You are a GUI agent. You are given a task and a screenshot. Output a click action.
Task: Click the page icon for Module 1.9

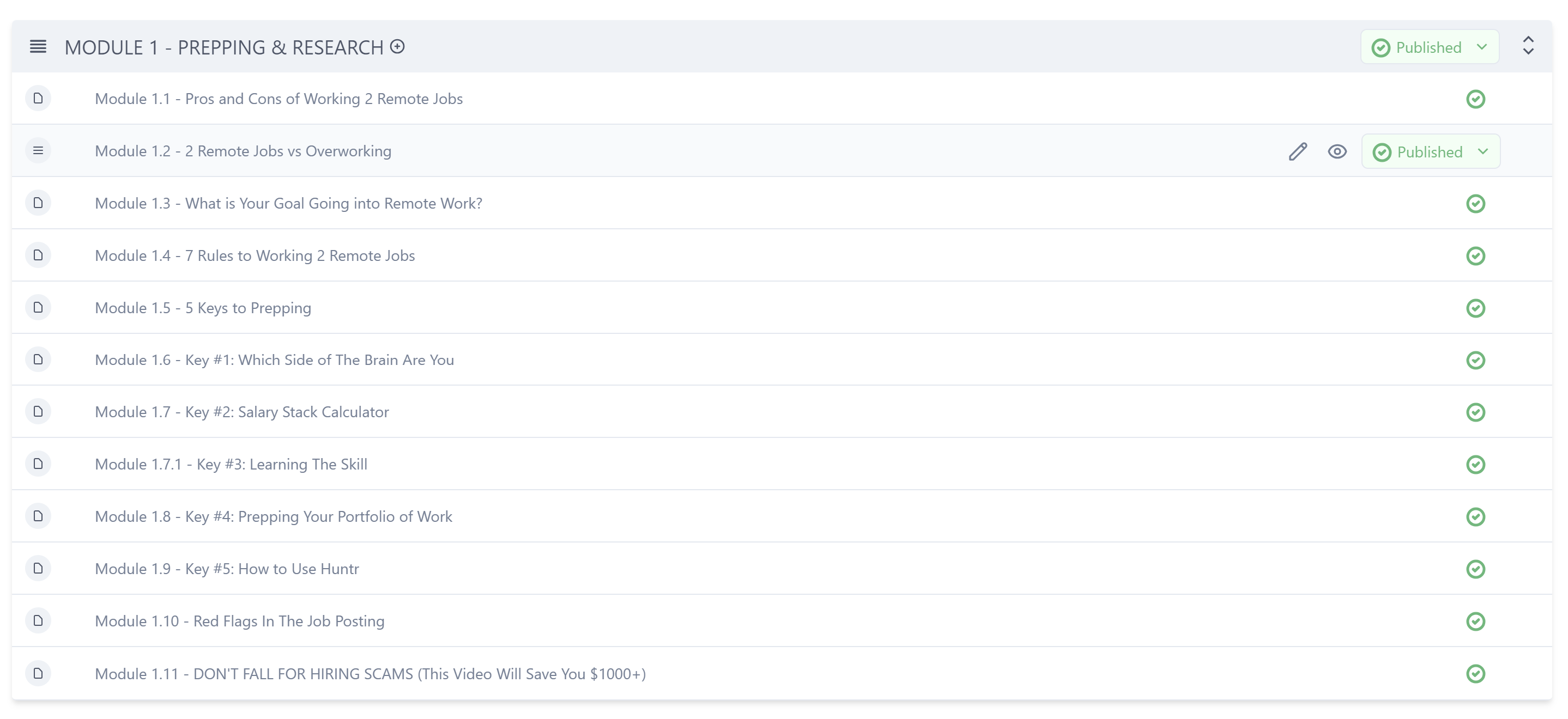pyautogui.click(x=38, y=569)
